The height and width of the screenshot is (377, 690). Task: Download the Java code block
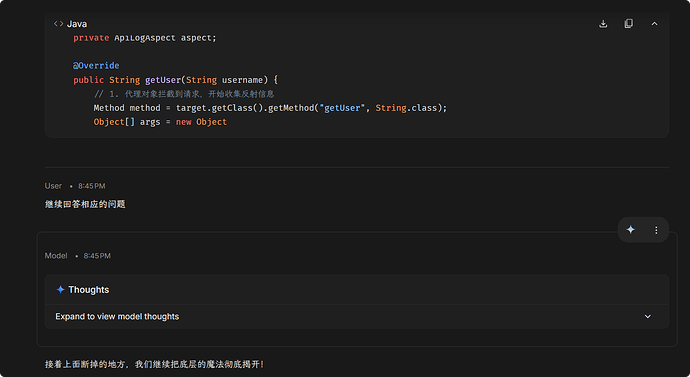pos(603,24)
